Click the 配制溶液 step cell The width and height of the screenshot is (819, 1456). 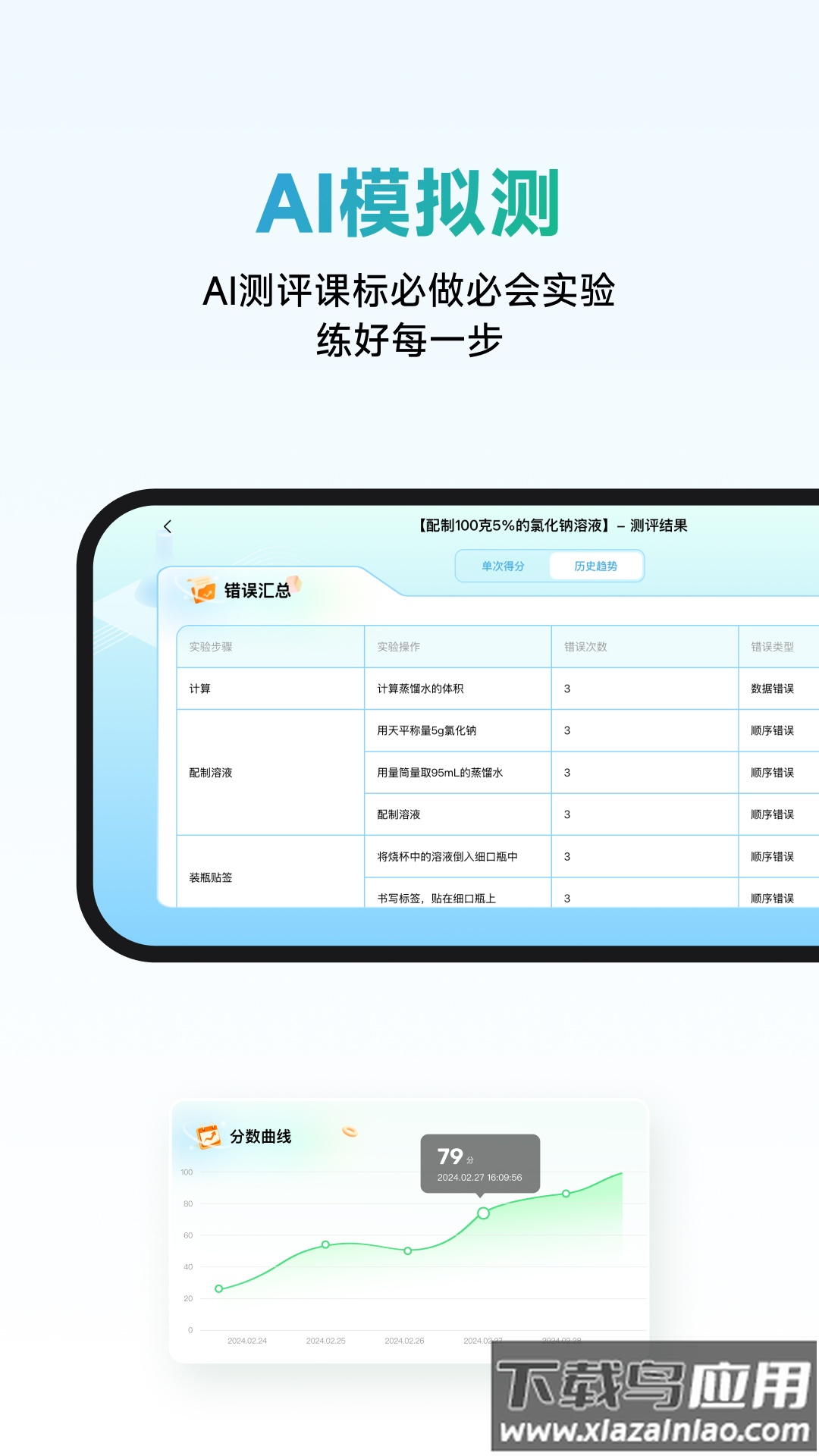pos(211,773)
